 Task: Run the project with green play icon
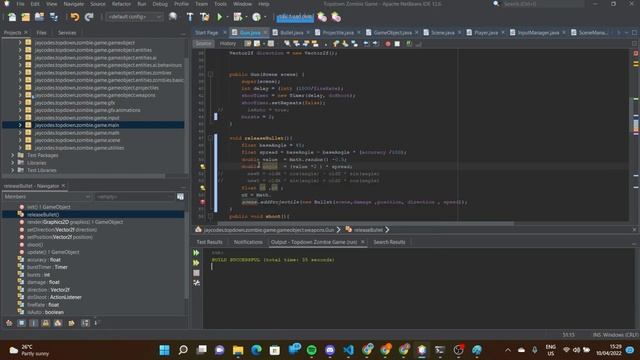click(220, 17)
